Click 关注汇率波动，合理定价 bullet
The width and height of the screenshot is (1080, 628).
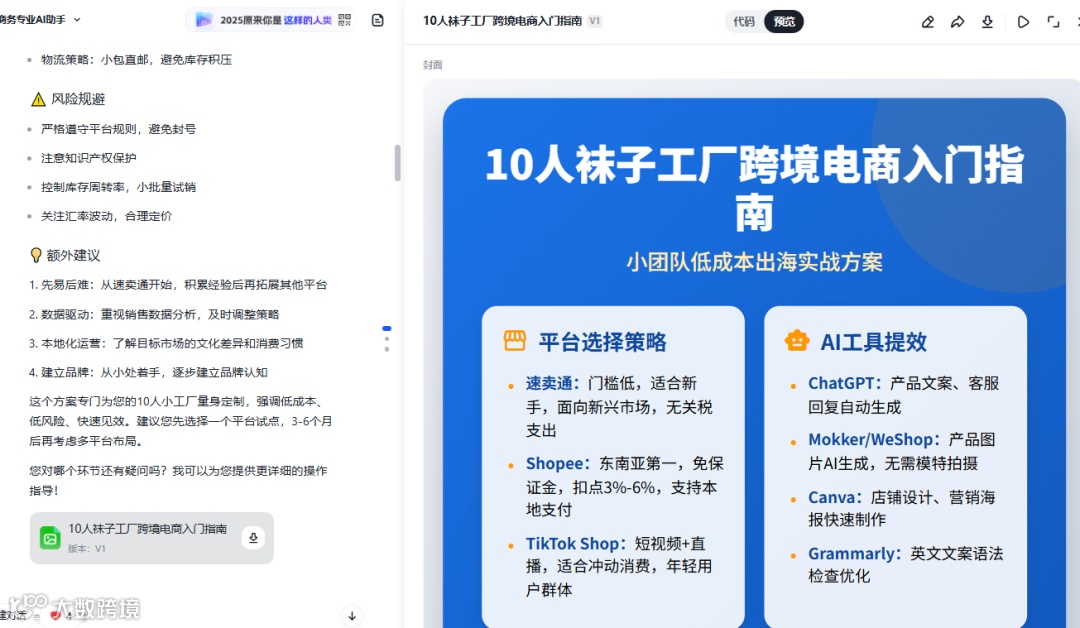[107, 216]
